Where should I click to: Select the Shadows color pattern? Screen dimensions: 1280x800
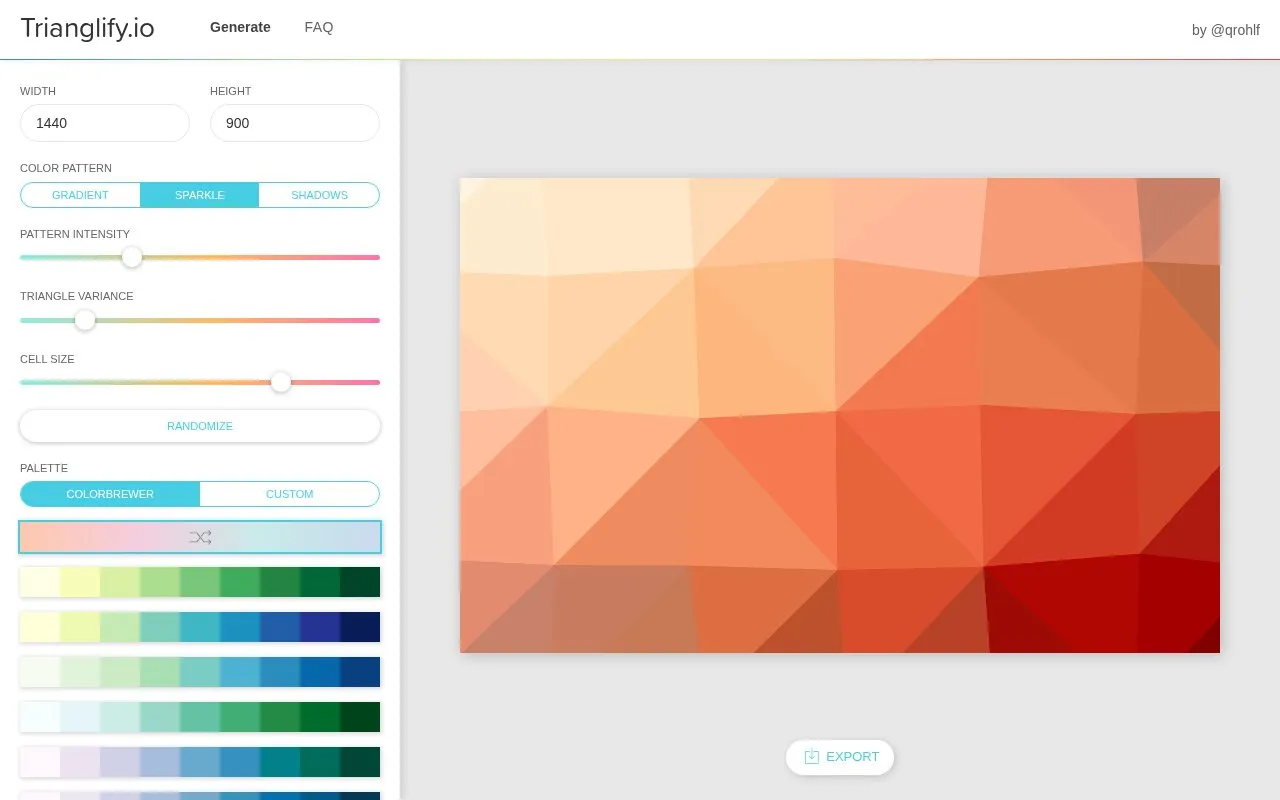click(319, 195)
